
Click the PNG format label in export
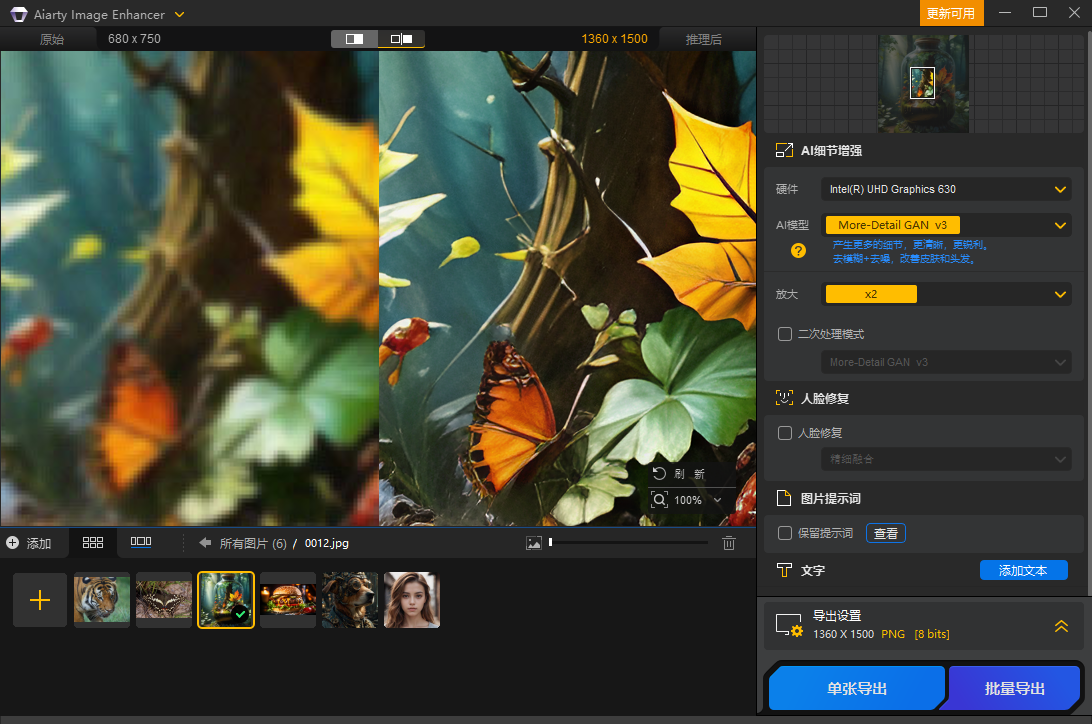pyautogui.click(x=893, y=634)
